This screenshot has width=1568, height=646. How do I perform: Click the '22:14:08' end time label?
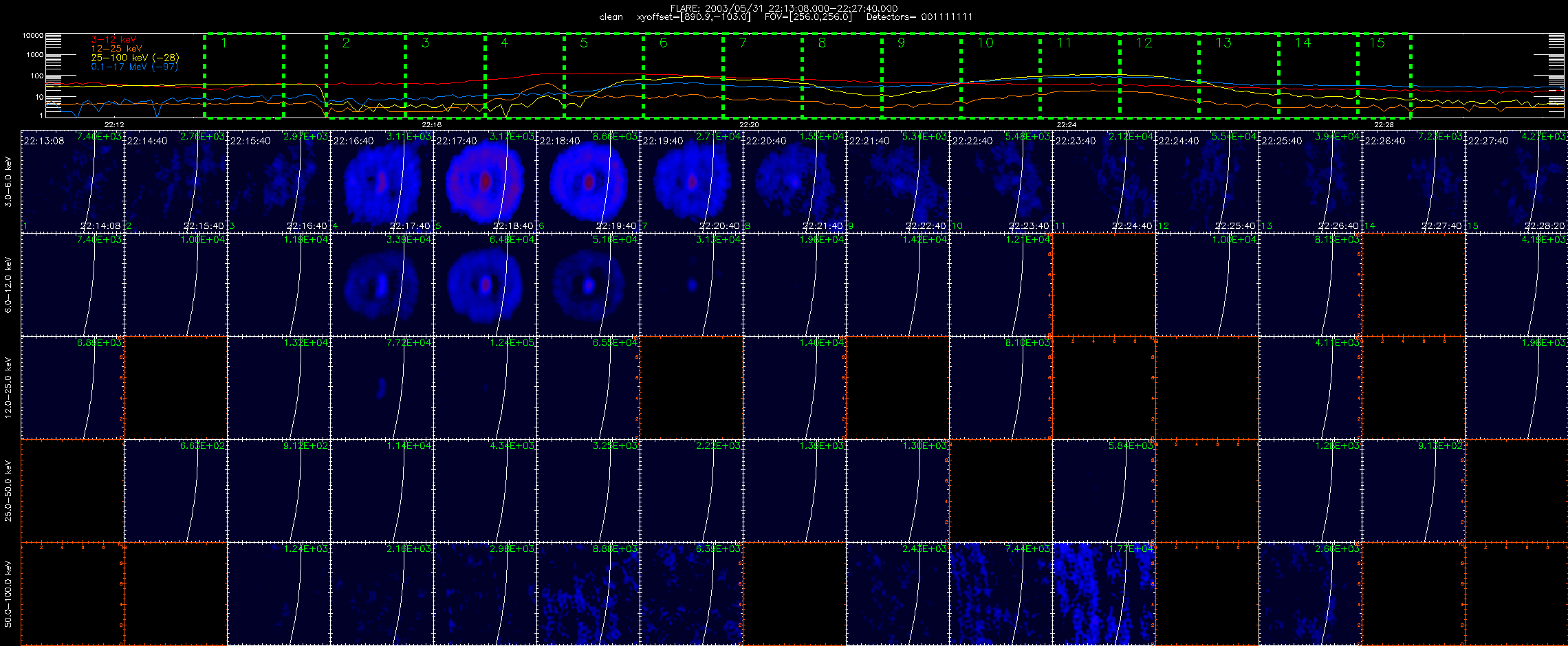tap(101, 225)
